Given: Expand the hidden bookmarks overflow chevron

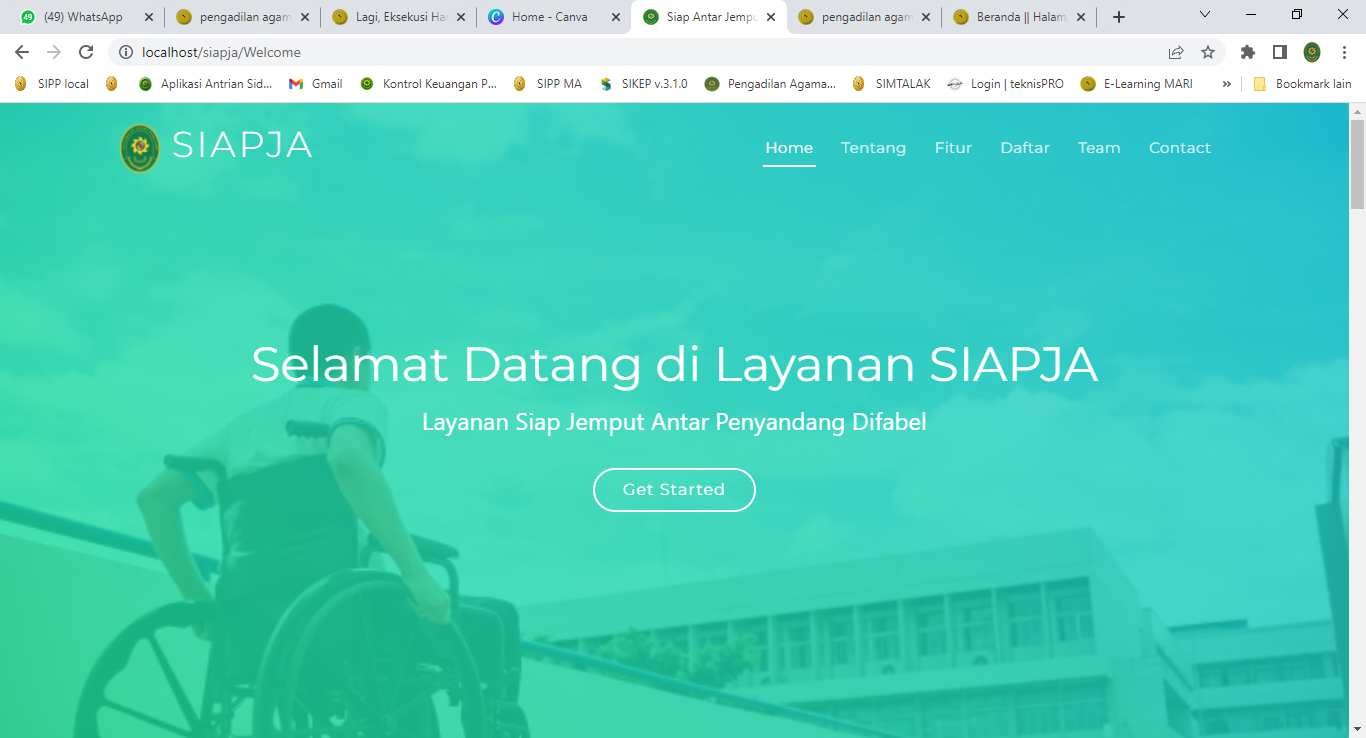Looking at the screenshot, I should 1227,84.
